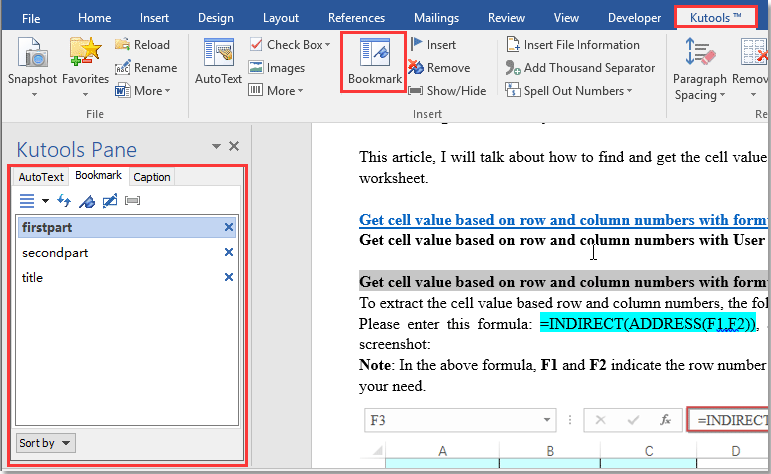This screenshot has height=474, width=771.
Task: Click the bookmark list view icon in pane
Action: tap(27, 201)
